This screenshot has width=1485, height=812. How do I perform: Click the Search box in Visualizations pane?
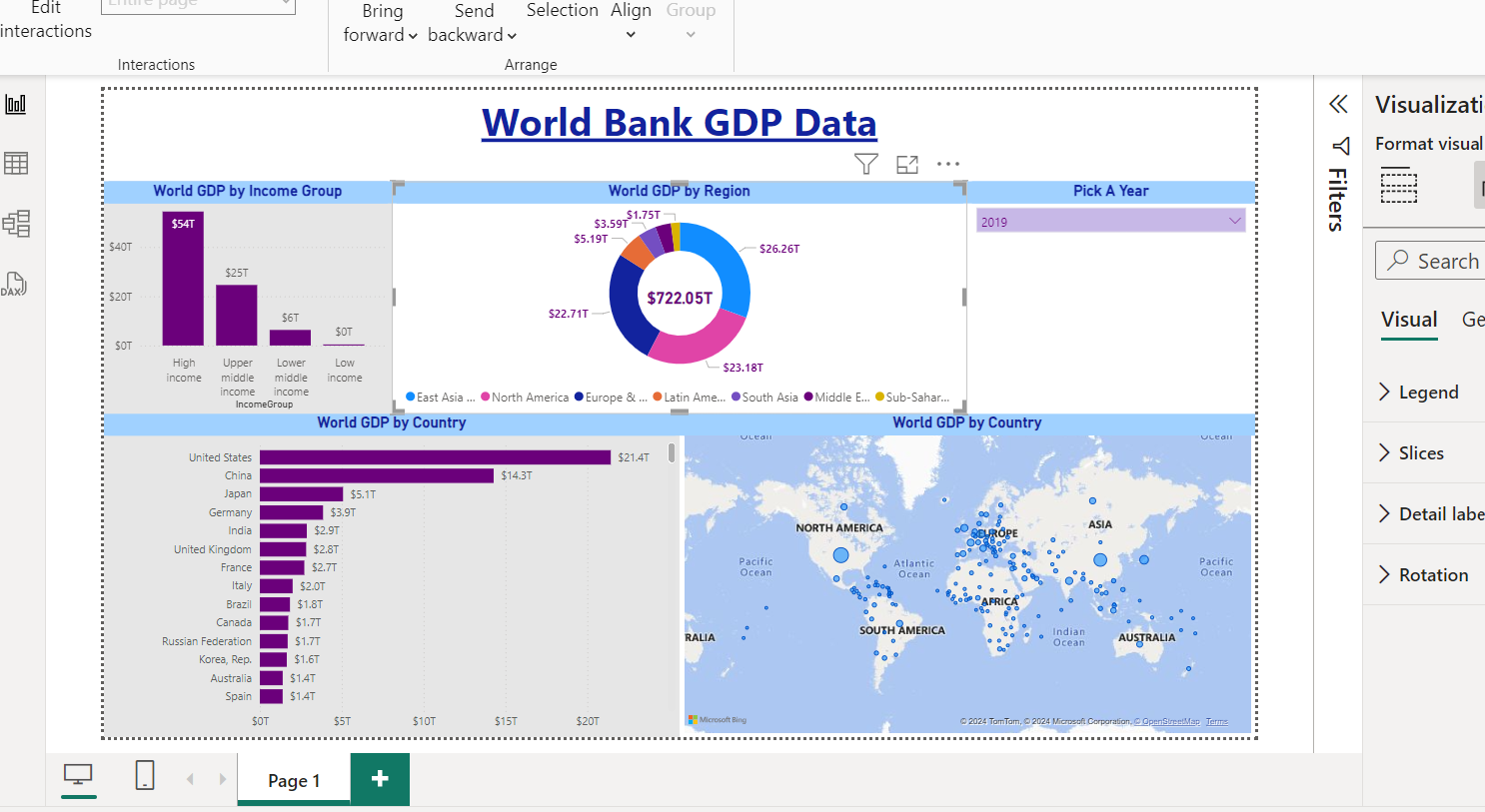coord(1431,261)
